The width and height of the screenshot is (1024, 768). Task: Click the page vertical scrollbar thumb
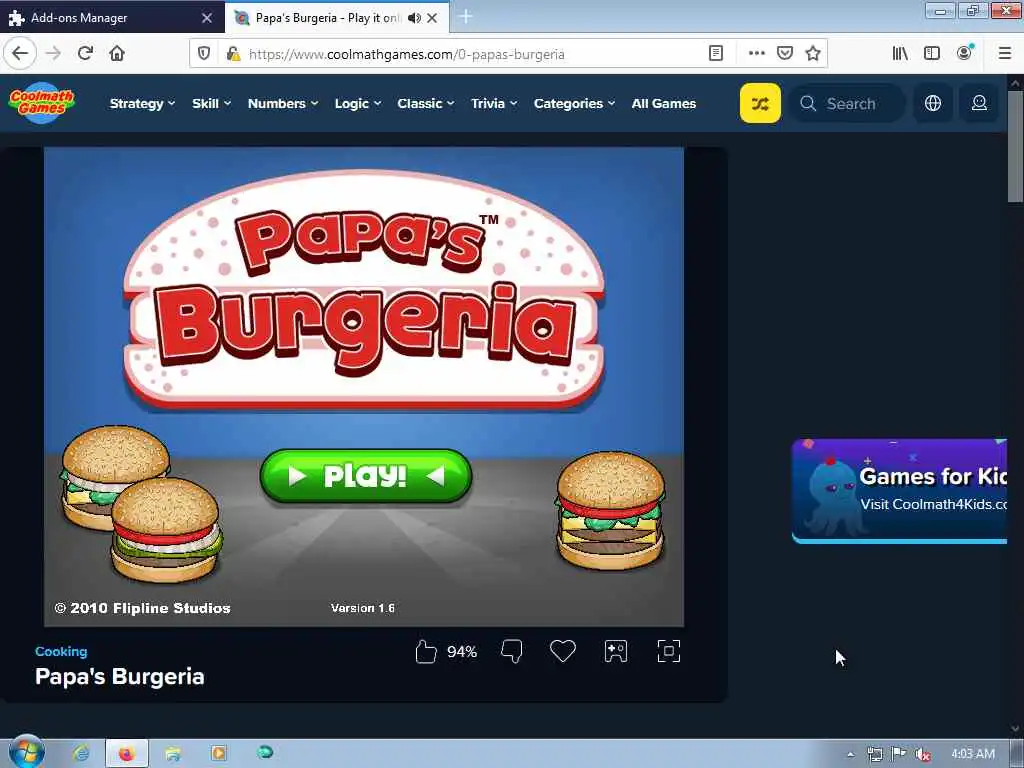(x=1015, y=147)
